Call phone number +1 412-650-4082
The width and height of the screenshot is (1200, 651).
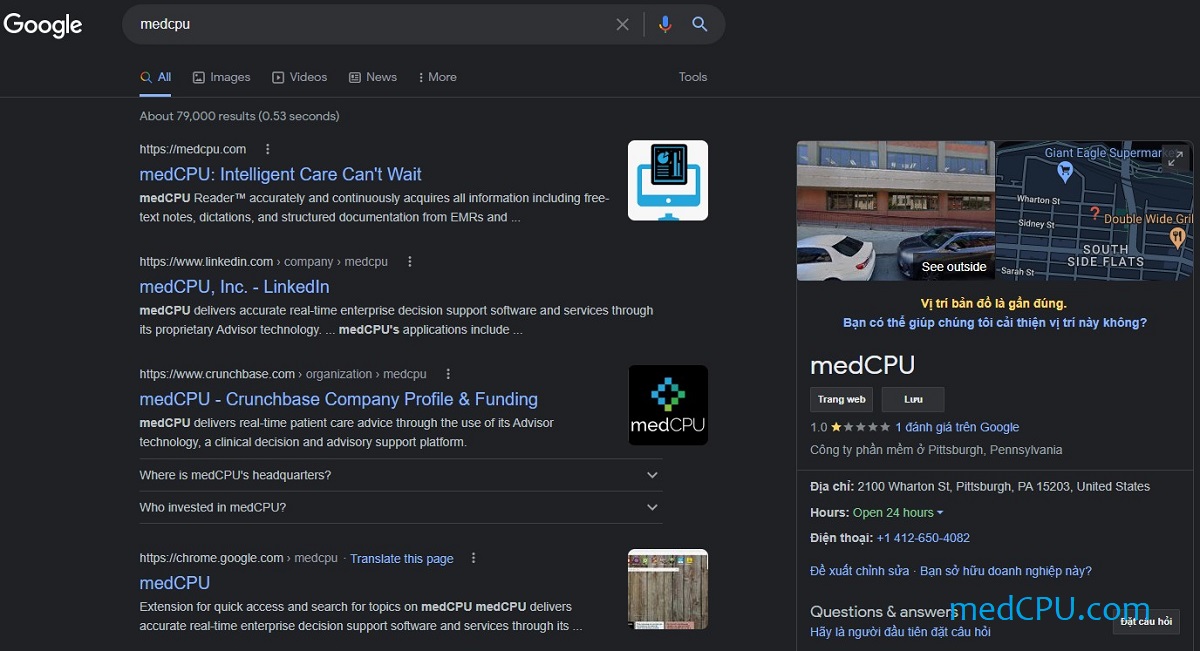(x=923, y=538)
